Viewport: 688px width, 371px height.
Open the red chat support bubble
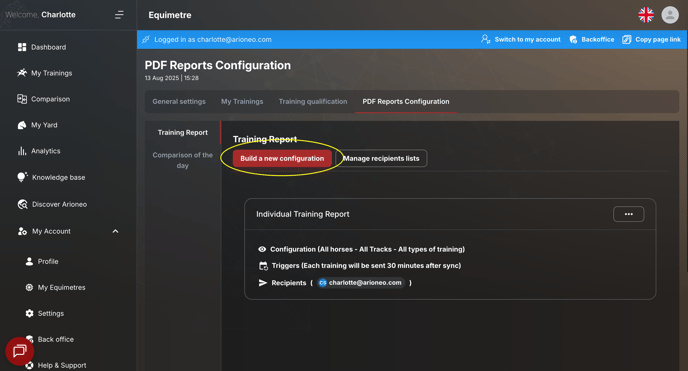[x=19, y=351]
